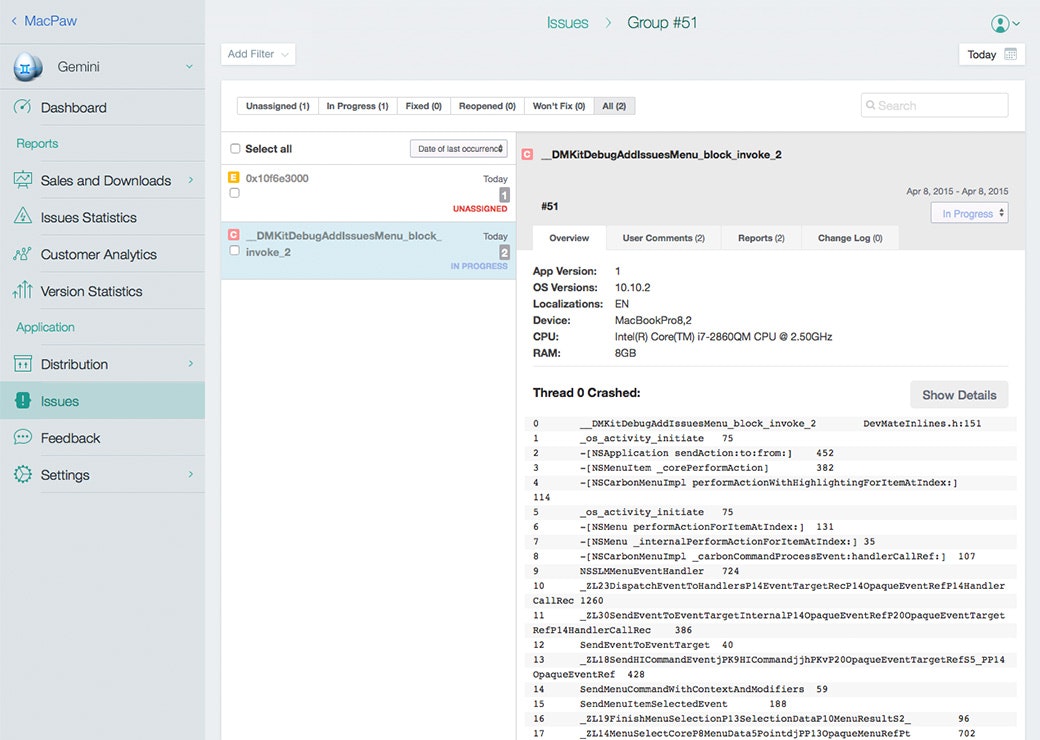Viewport: 1040px width, 740px height.
Task: Switch to the Reports (2) tab
Action: [761, 238]
